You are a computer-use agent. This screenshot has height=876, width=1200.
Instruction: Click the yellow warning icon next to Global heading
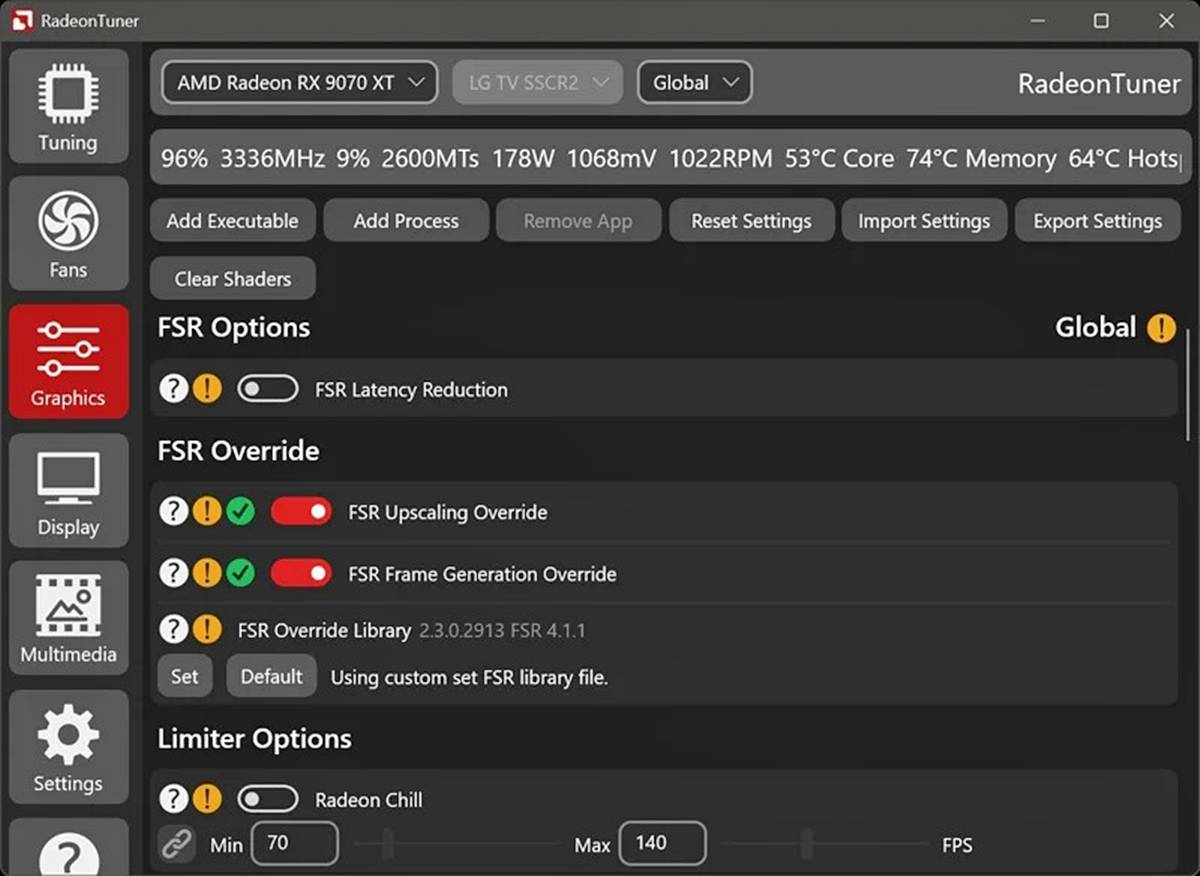coord(1161,328)
